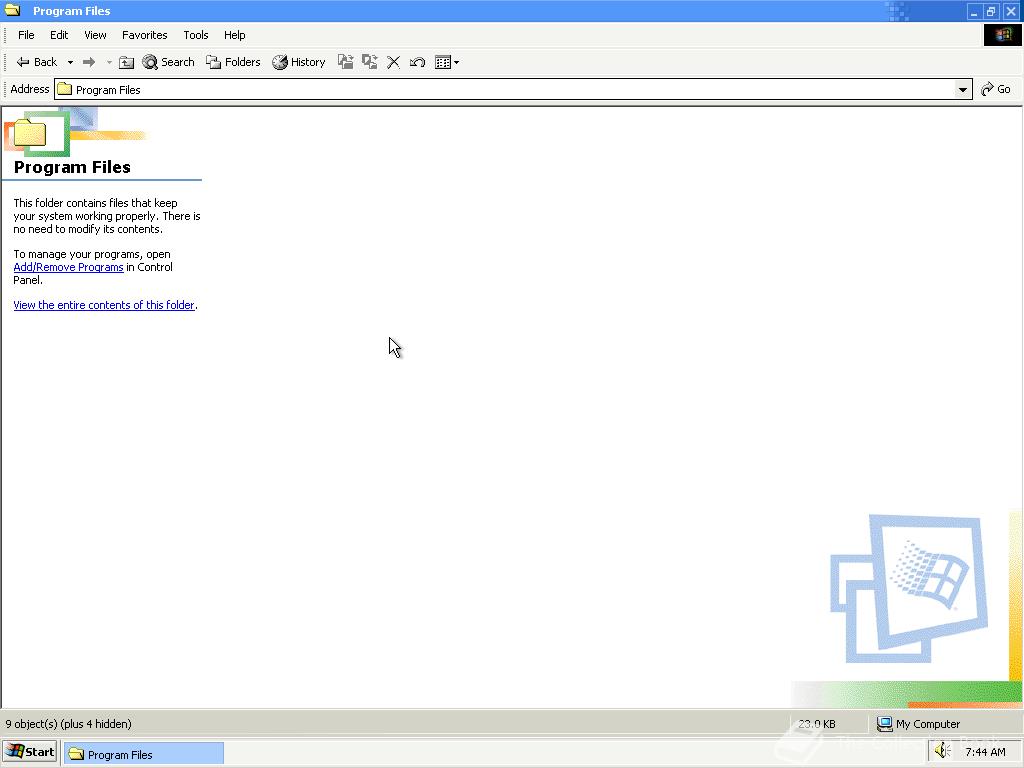The height and width of the screenshot is (768, 1024).
Task: Click View the entire contents link
Action: click(x=104, y=305)
